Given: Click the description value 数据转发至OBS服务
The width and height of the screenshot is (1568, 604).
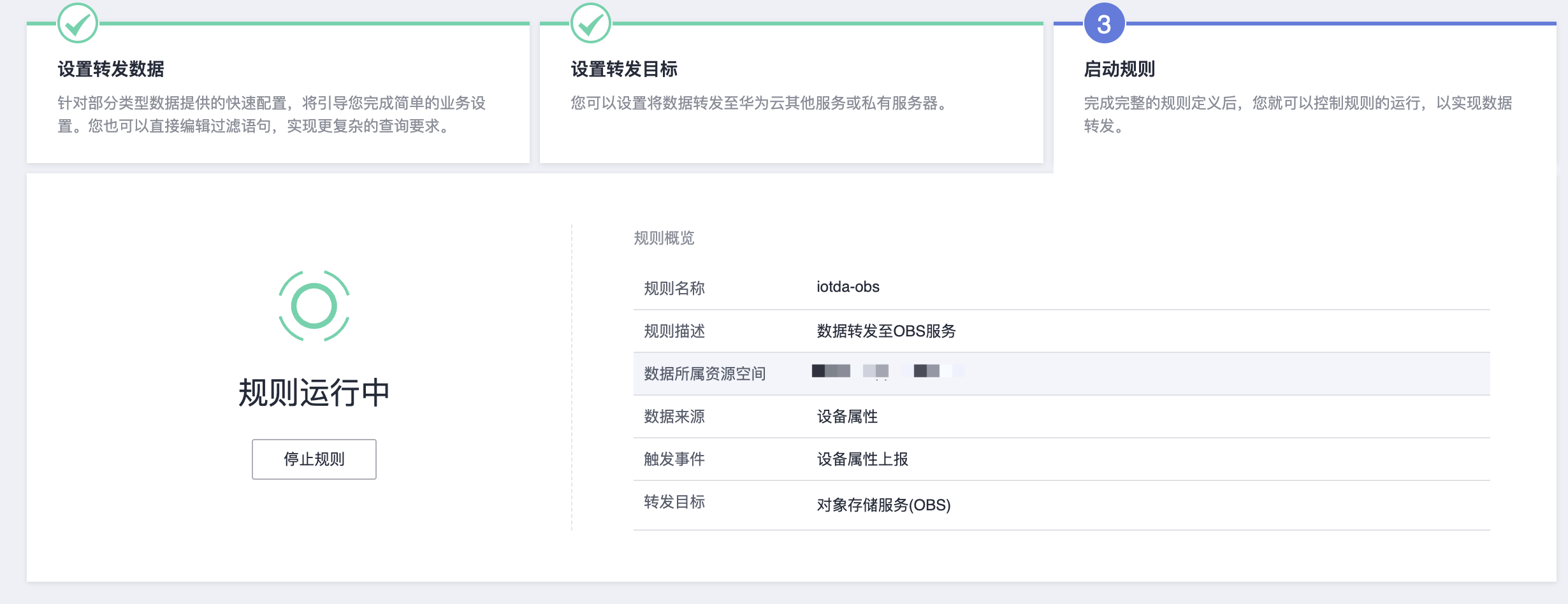Looking at the screenshot, I should 886,331.
